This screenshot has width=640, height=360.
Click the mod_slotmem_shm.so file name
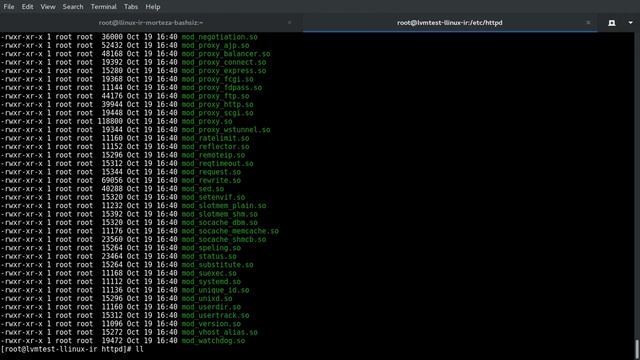point(220,214)
